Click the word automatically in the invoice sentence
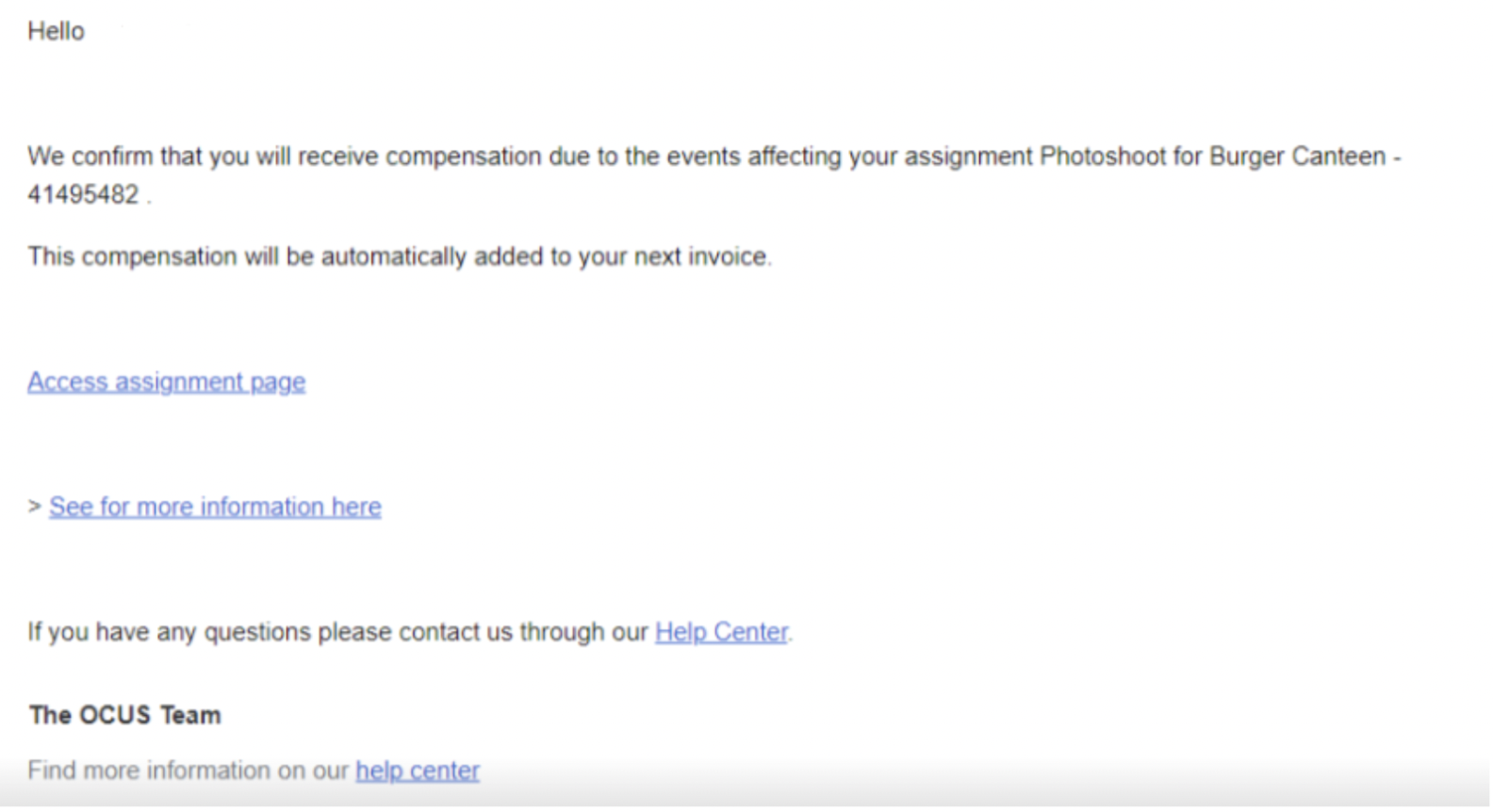Viewport: 1493px width, 812px height. click(394, 257)
